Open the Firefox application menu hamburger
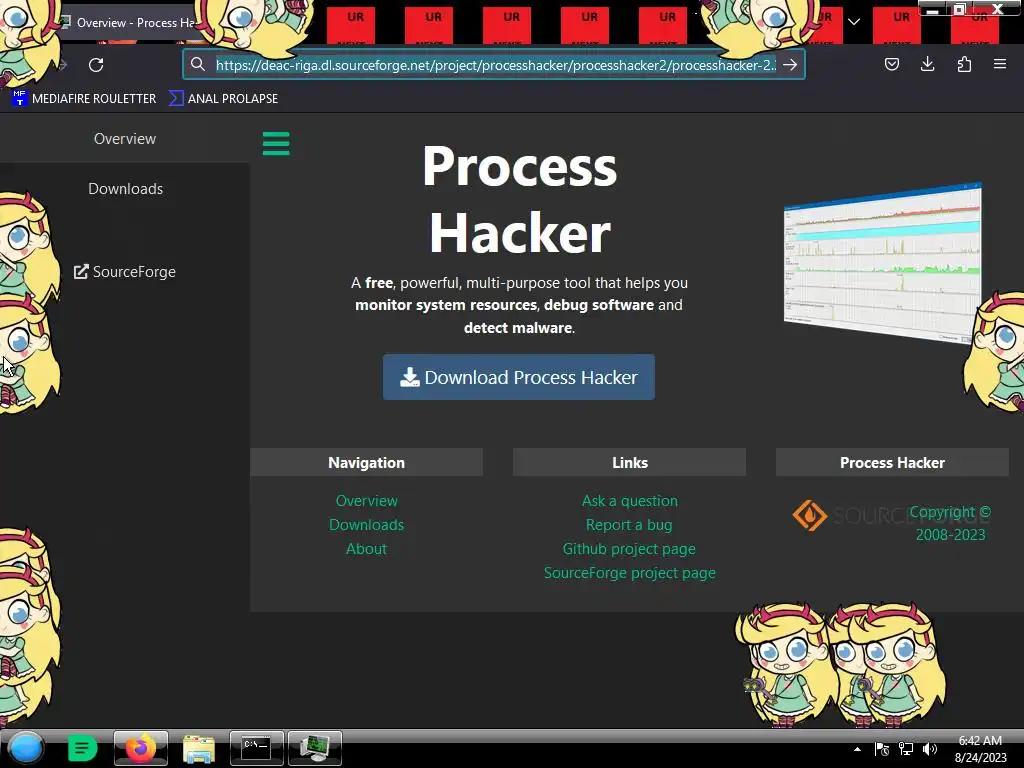This screenshot has width=1024, height=768. [1000, 64]
